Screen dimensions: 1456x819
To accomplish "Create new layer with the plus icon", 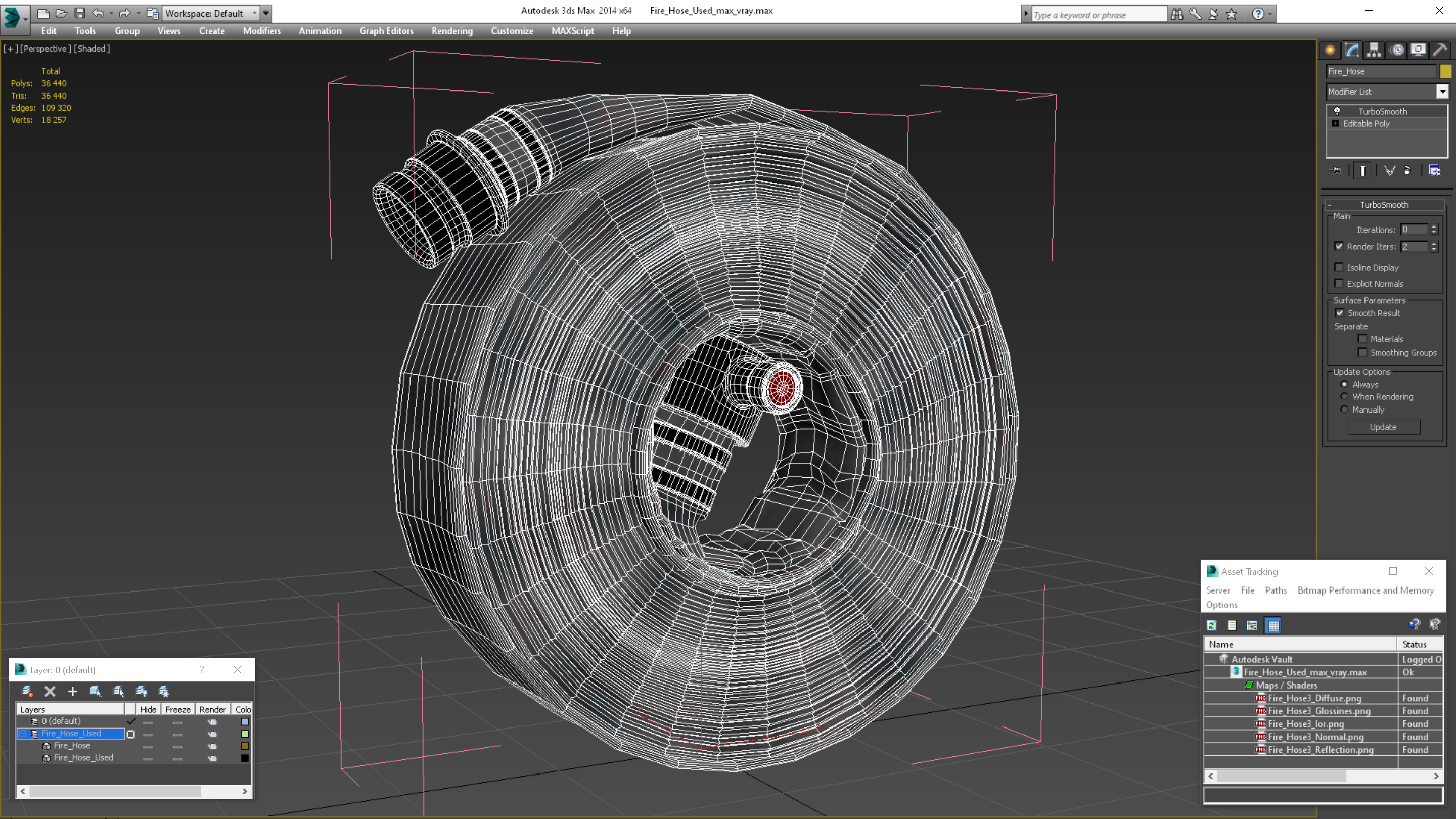I will [72, 691].
